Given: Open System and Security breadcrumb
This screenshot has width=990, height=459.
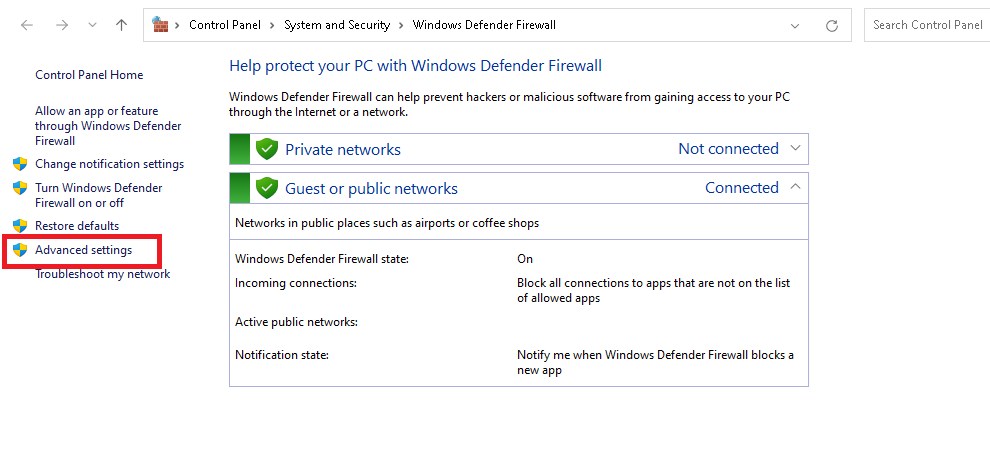Looking at the screenshot, I should point(337,25).
